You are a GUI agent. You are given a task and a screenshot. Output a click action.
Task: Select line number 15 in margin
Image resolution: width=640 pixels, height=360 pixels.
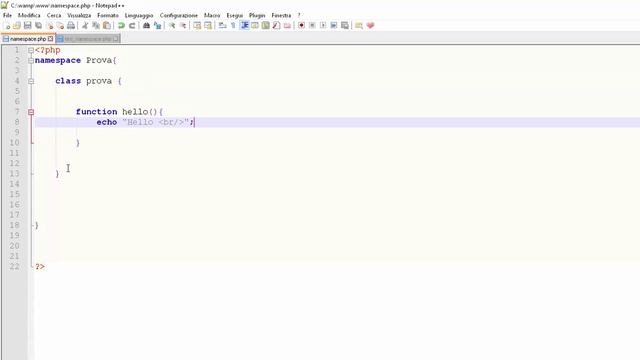[15, 194]
